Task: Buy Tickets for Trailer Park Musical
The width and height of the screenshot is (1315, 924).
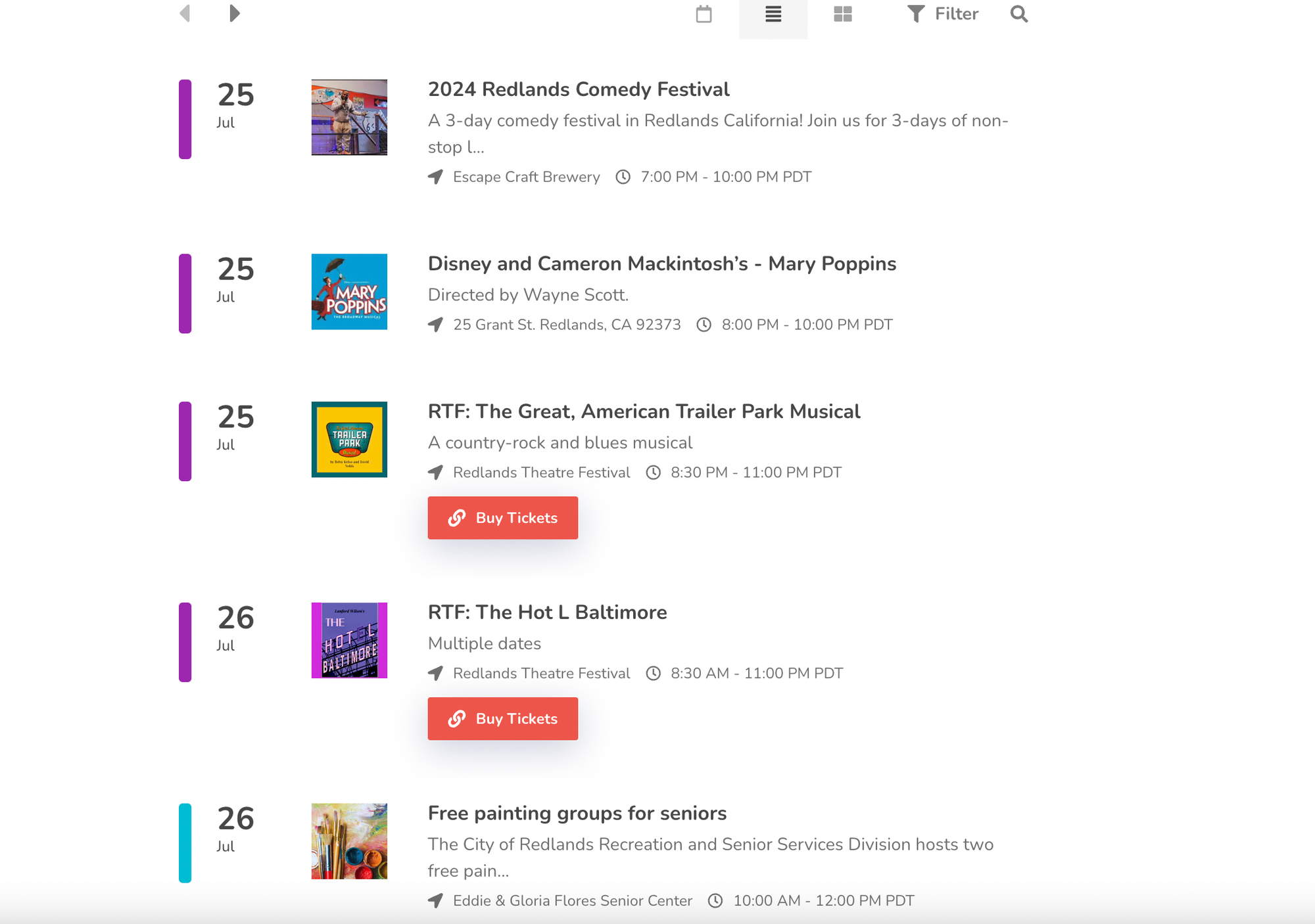Action: pos(503,518)
